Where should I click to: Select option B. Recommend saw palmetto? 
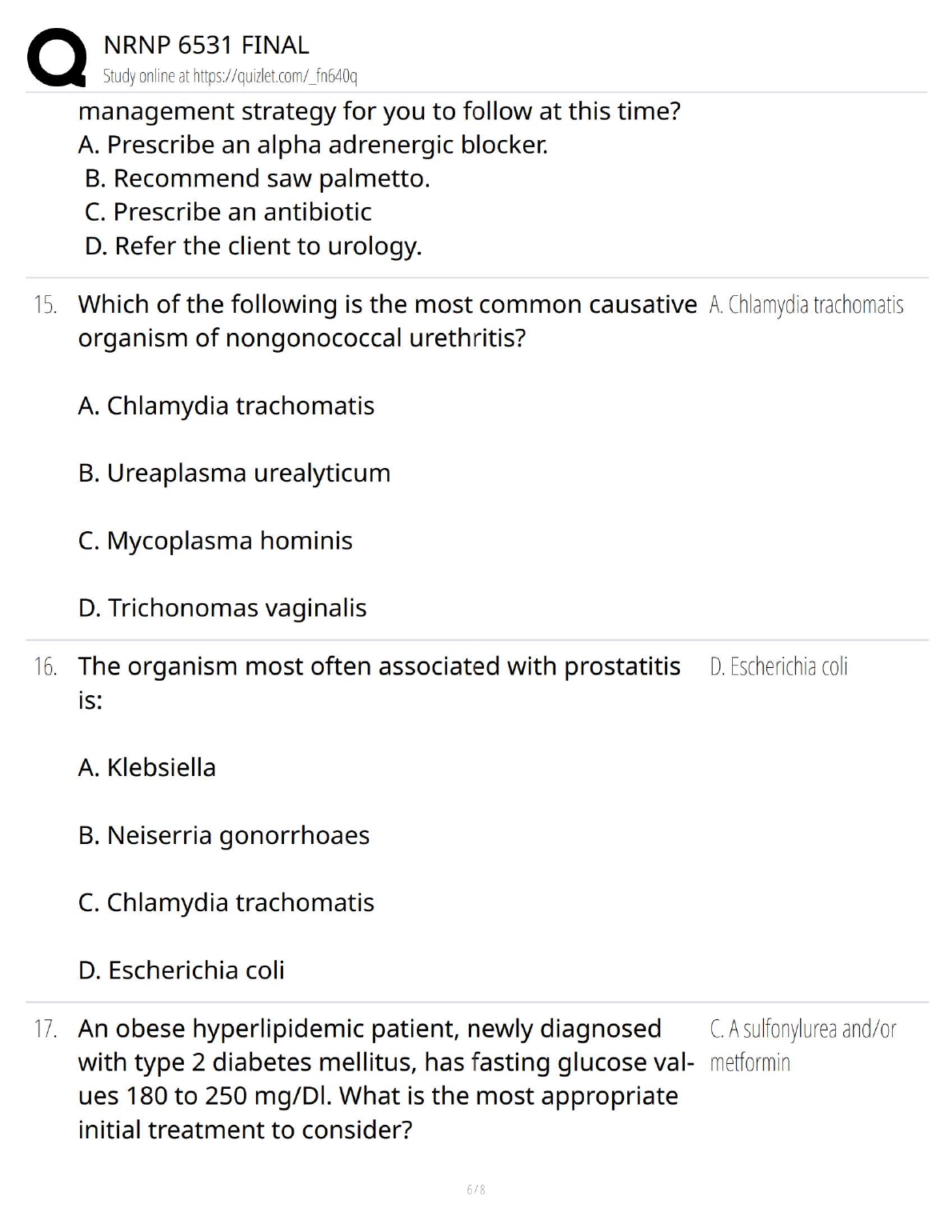pyautogui.click(x=257, y=178)
